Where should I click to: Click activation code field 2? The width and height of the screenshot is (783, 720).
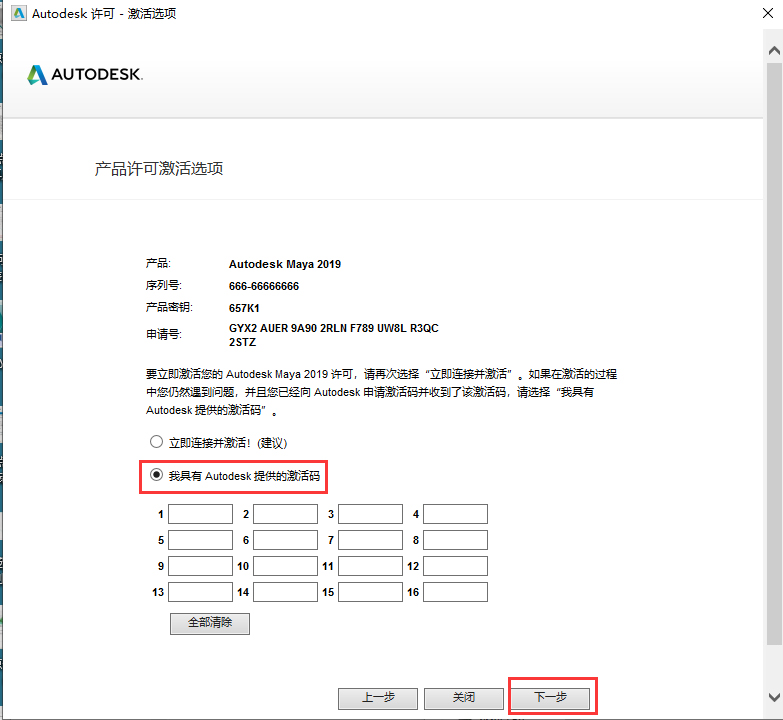pyautogui.click(x=285, y=514)
